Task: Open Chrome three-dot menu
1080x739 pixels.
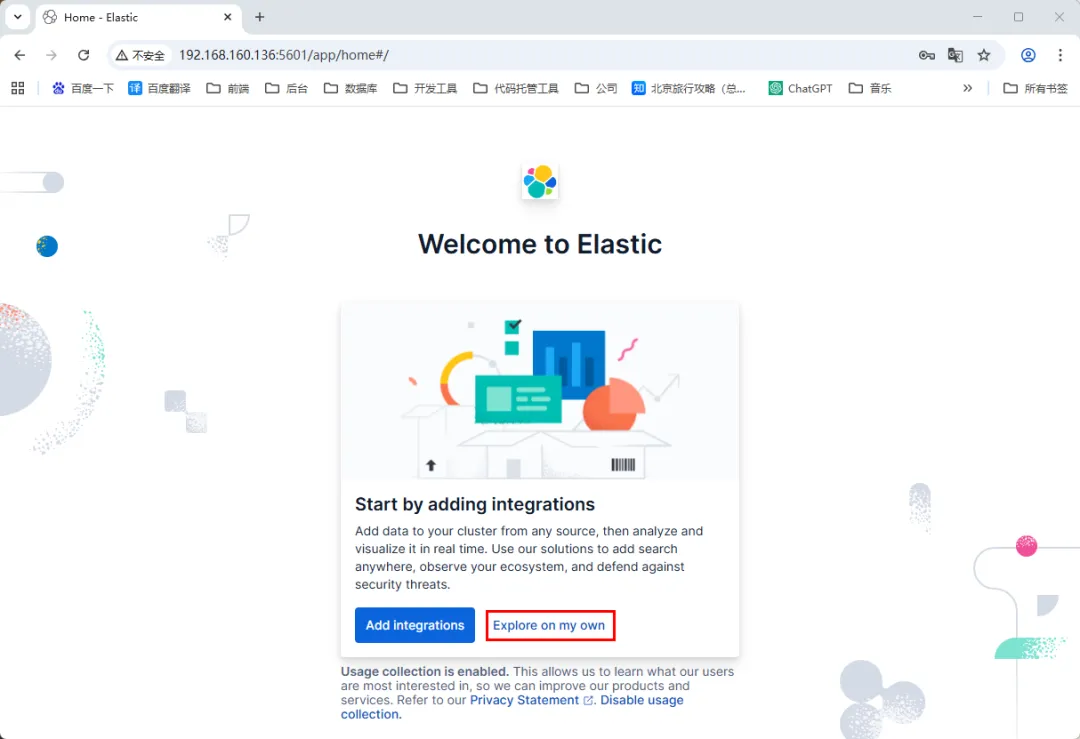Action: [x=1060, y=55]
